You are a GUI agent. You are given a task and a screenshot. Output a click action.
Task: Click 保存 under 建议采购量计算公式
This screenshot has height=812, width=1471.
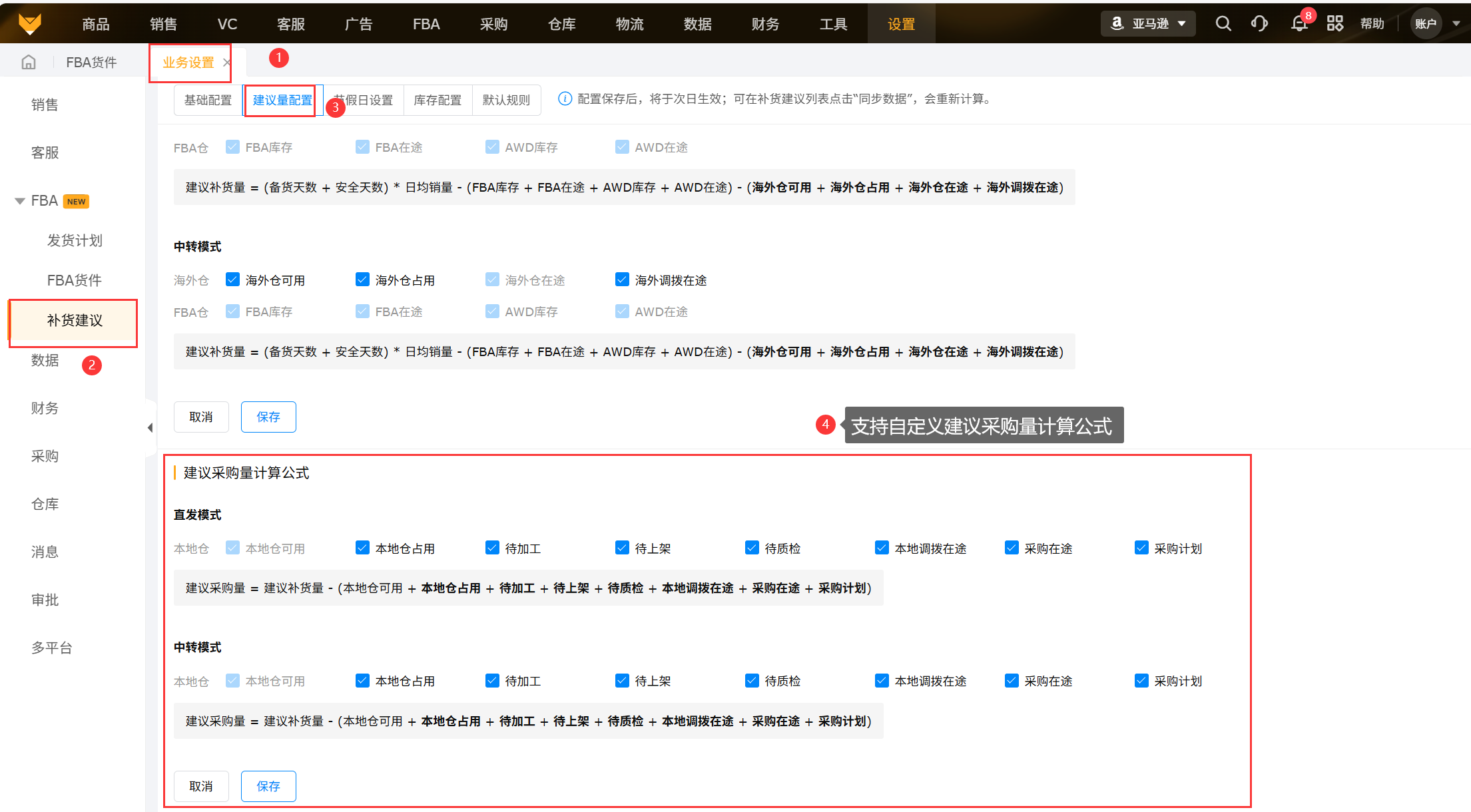268,786
